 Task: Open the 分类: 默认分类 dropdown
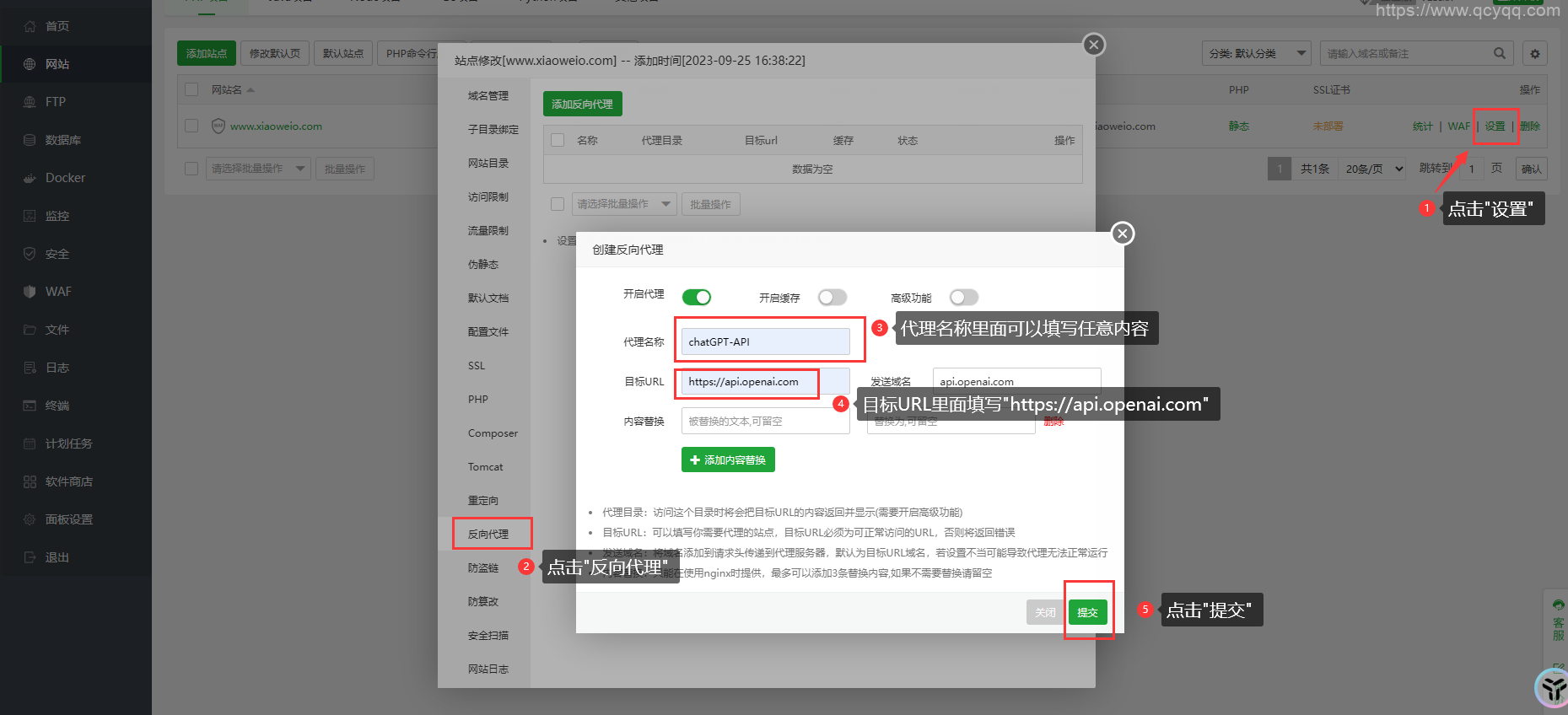tap(1256, 53)
